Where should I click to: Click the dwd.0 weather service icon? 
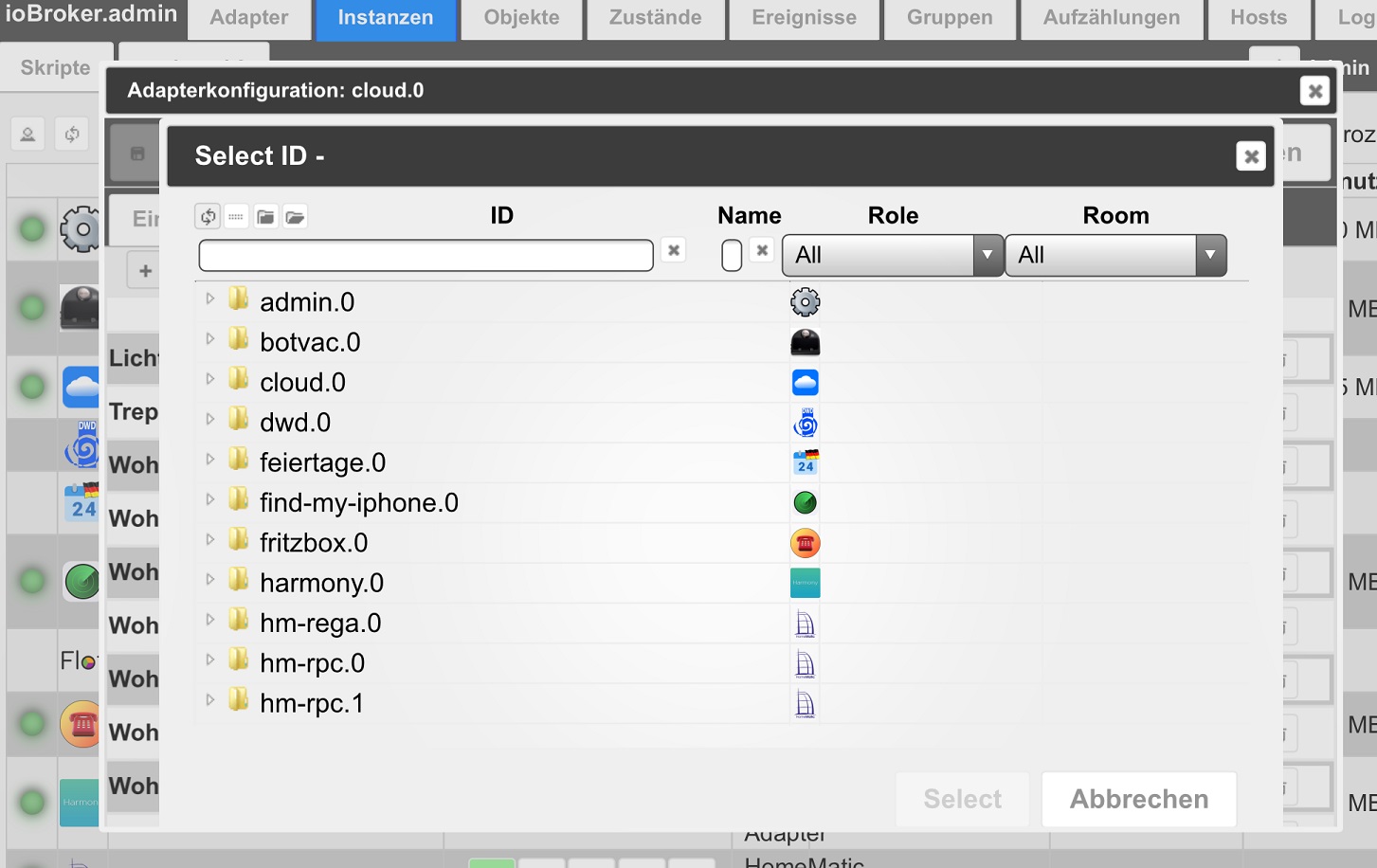[x=805, y=423]
